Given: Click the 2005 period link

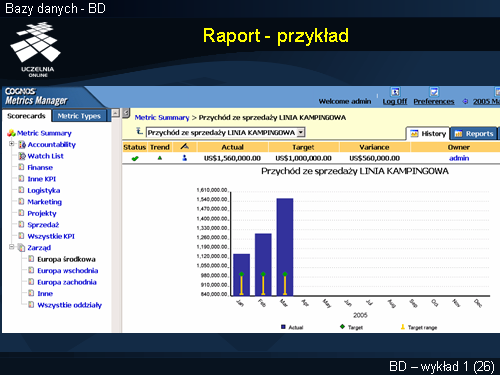Looking at the screenshot, I should pos(486,101).
